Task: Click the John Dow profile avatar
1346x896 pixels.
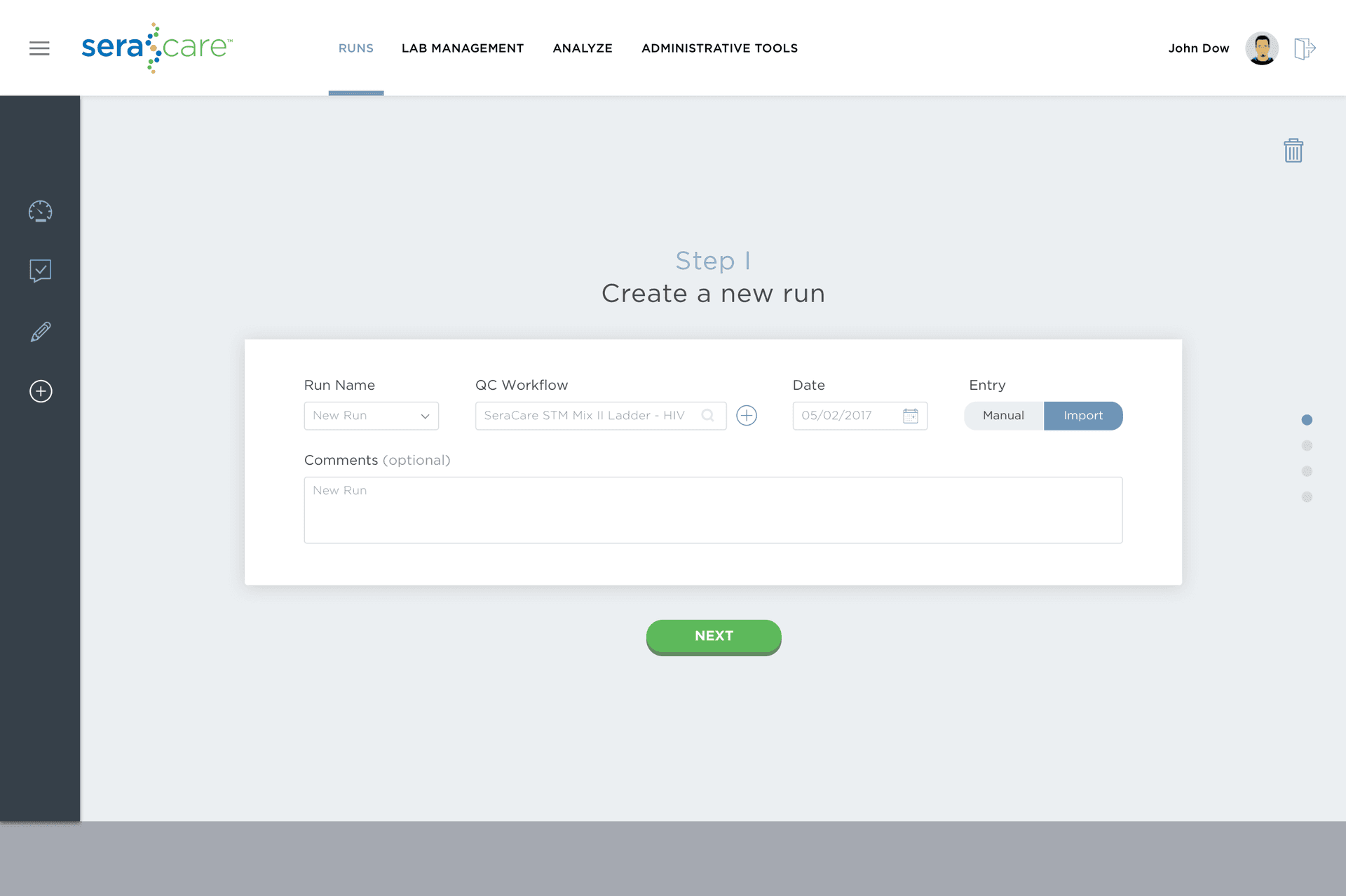Action: click(x=1262, y=48)
